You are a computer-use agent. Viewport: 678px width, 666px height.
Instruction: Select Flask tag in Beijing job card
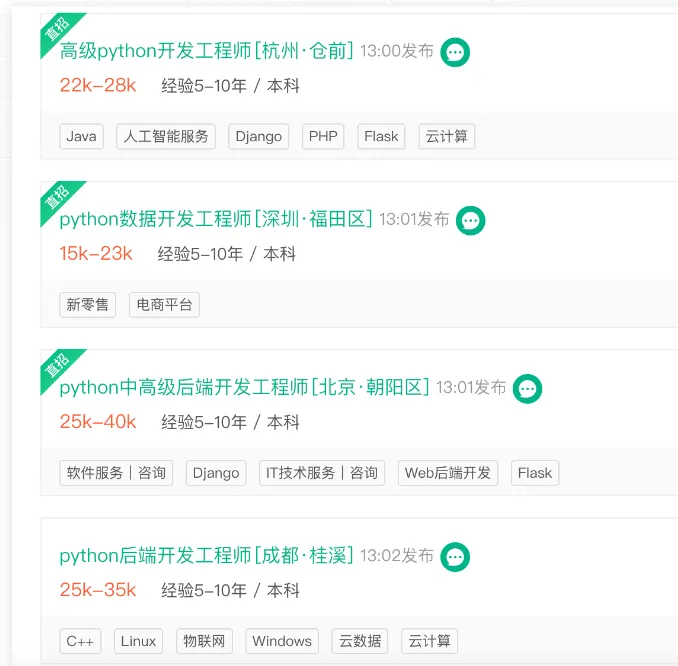pos(535,473)
